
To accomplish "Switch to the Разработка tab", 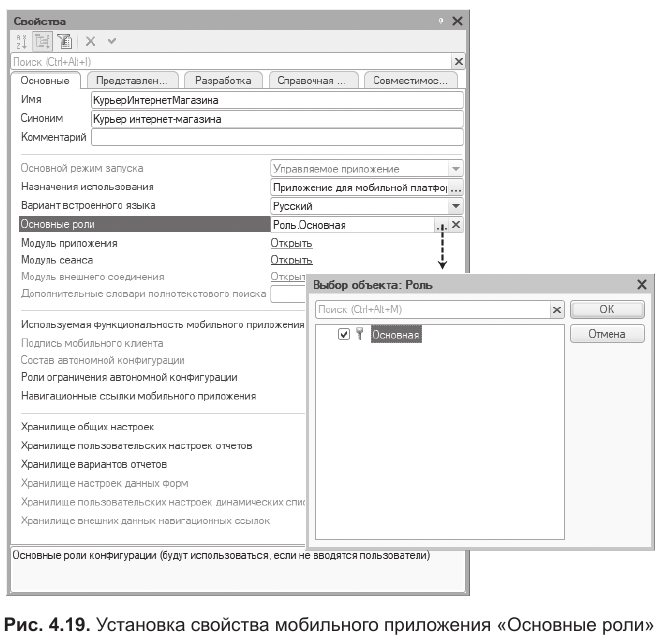I will coord(223,80).
